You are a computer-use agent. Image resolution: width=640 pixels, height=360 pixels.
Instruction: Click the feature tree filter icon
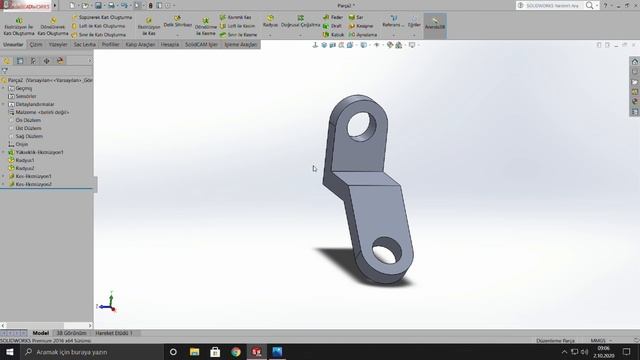pyautogui.click(x=4, y=71)
